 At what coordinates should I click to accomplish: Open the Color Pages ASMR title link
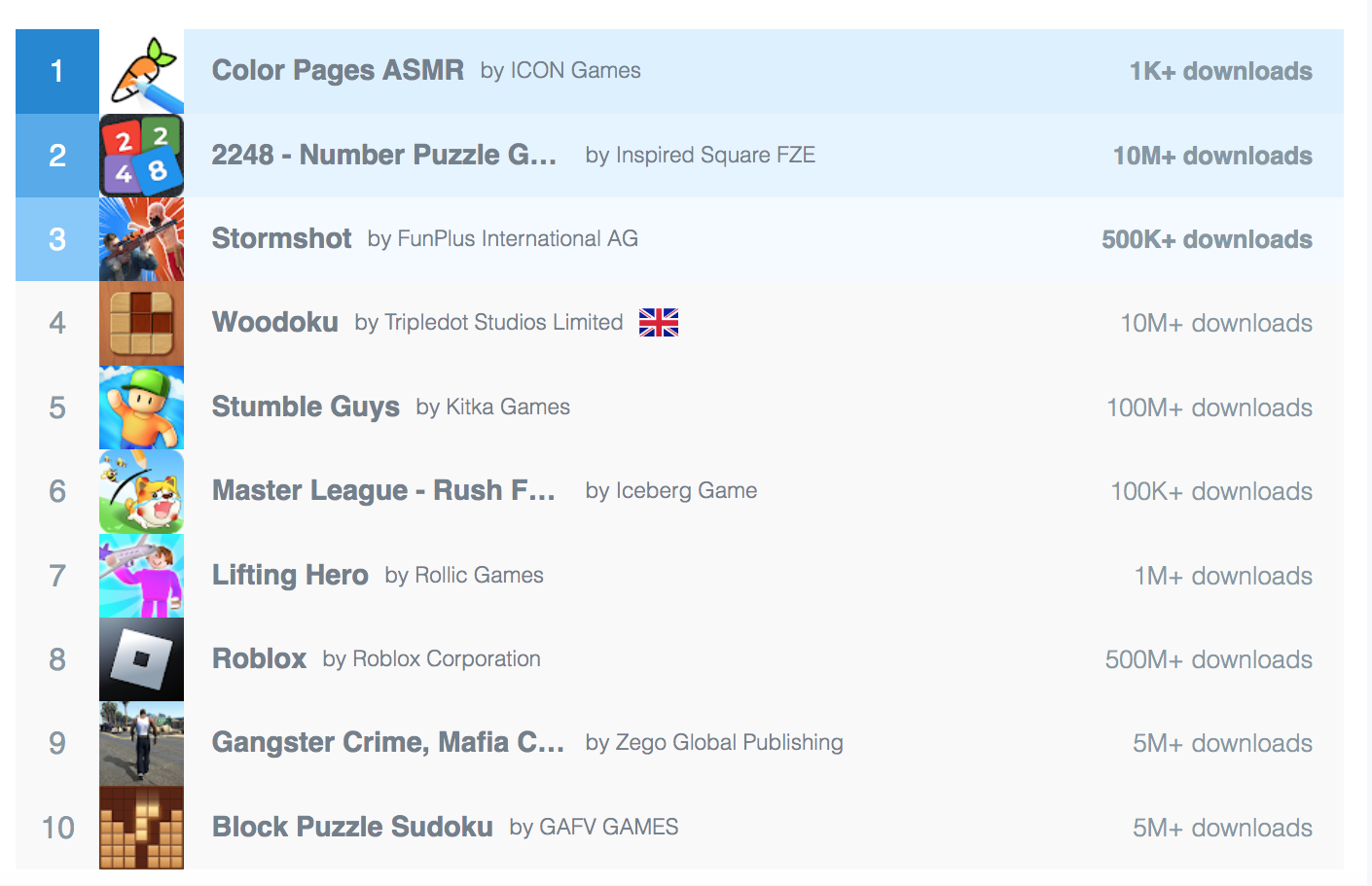coord(338,71)
